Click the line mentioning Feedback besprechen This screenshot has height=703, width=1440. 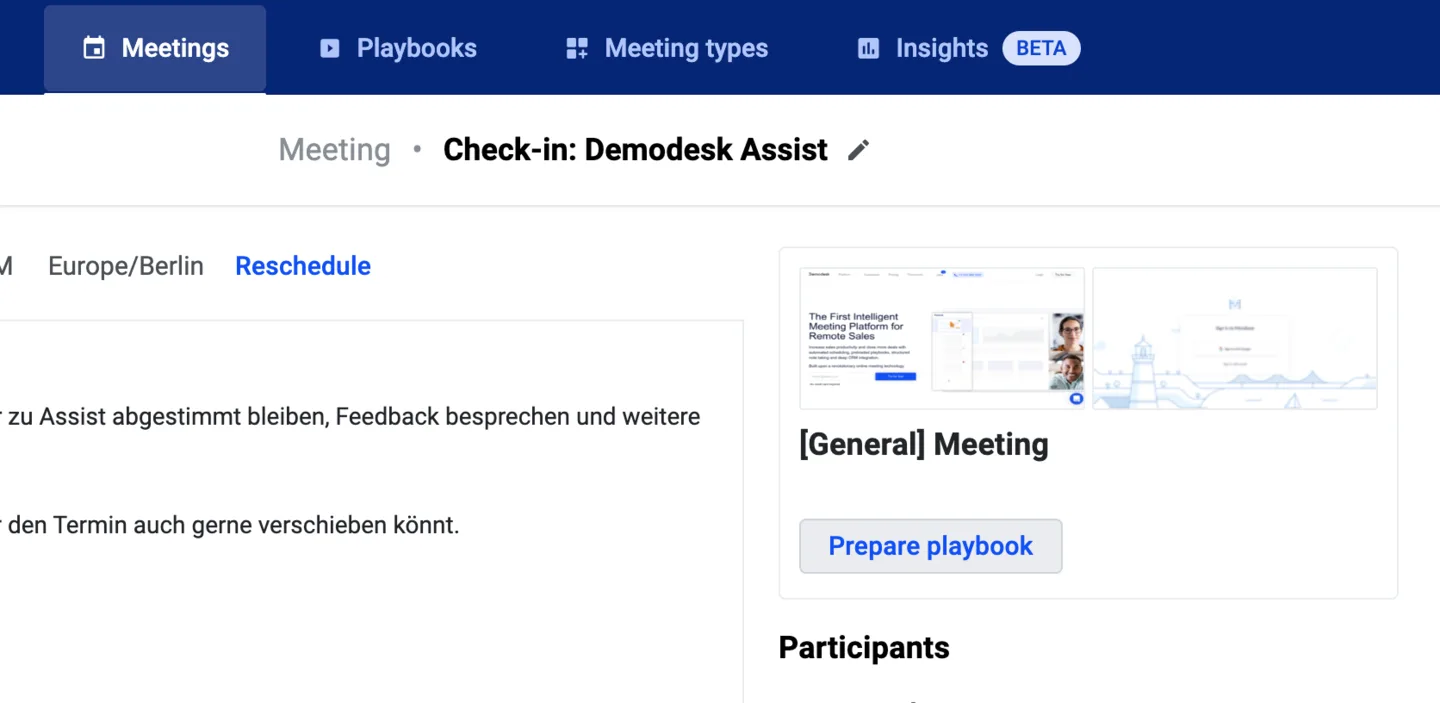[350, 416]
